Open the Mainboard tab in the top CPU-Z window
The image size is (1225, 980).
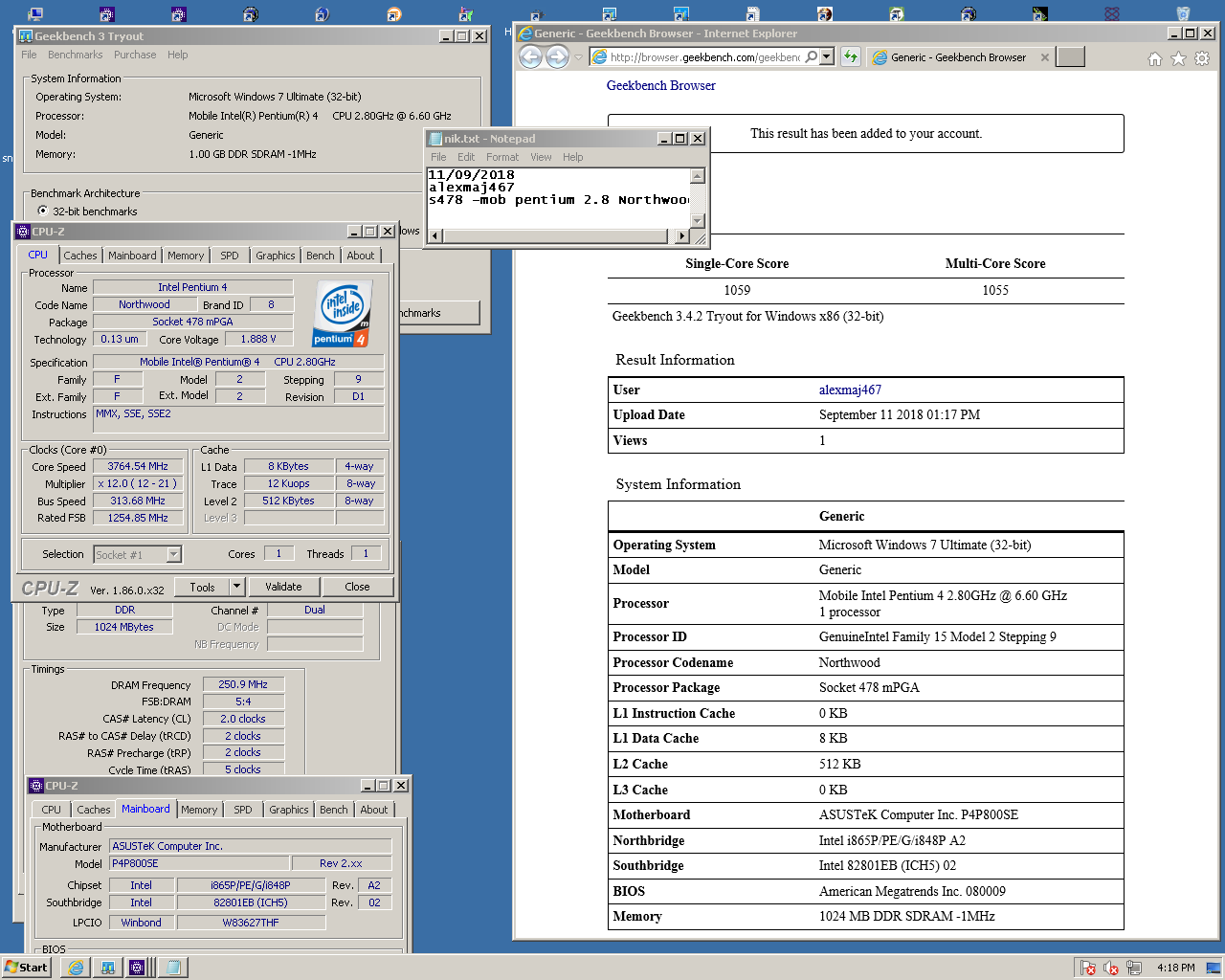click(x=132, y=256)
